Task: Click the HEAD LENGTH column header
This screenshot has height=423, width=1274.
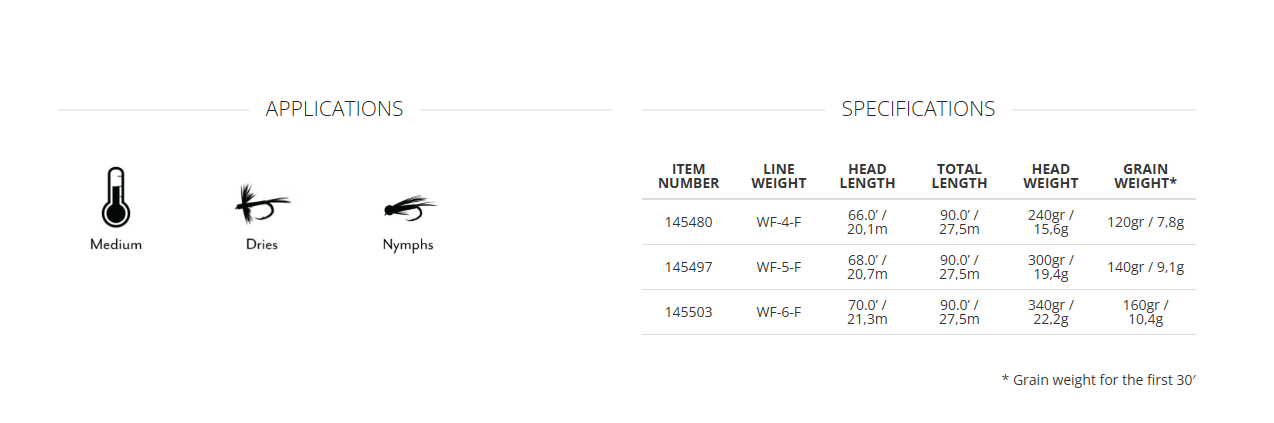Action: pos(867,176)
